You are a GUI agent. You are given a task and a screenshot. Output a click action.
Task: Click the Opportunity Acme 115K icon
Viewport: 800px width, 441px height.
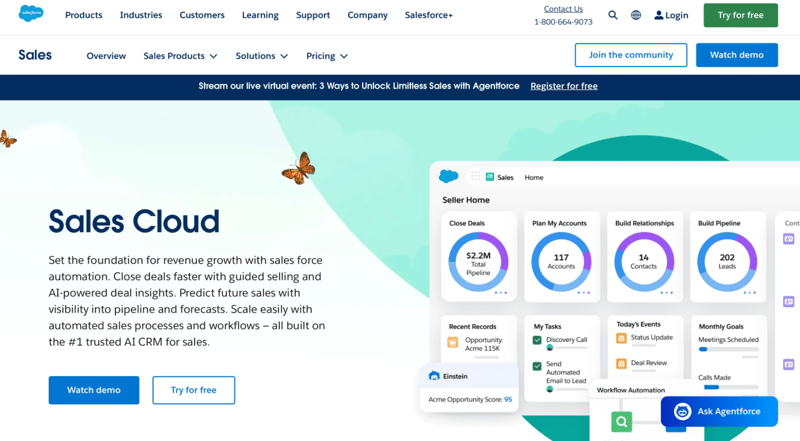point(453,342)
